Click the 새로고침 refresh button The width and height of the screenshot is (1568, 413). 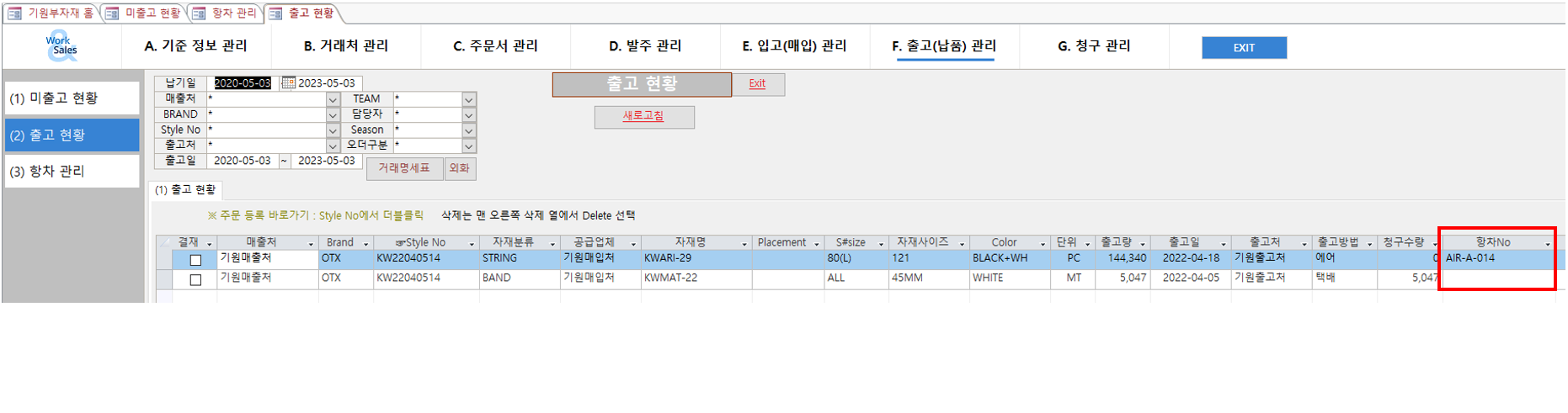tap(644, 116)
